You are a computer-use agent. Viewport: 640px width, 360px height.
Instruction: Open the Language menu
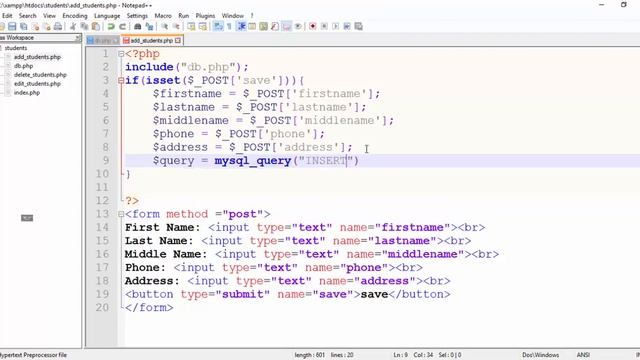(x=107, y=16)
